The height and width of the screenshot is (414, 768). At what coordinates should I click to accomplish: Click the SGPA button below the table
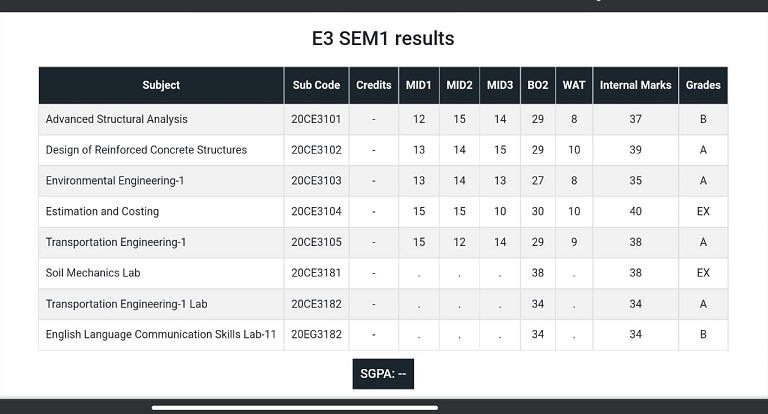(383, 374)
